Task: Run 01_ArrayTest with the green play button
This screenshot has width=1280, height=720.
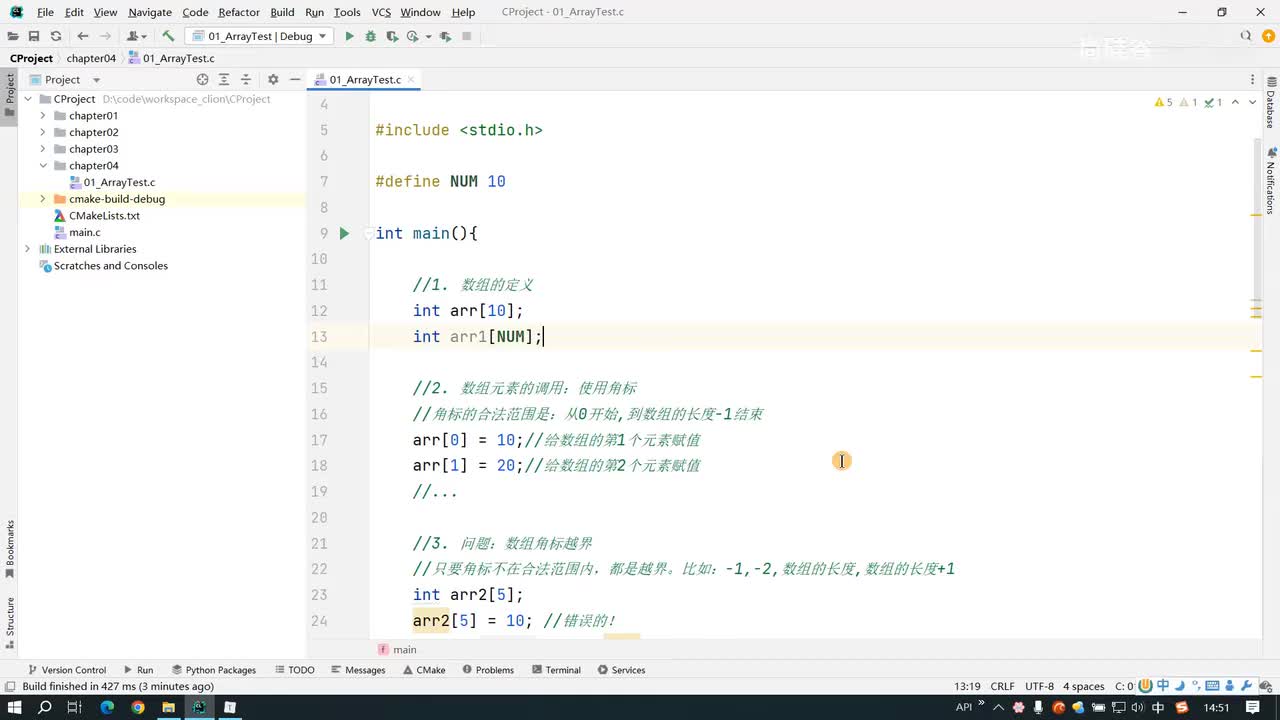Action: pos(349,36)
